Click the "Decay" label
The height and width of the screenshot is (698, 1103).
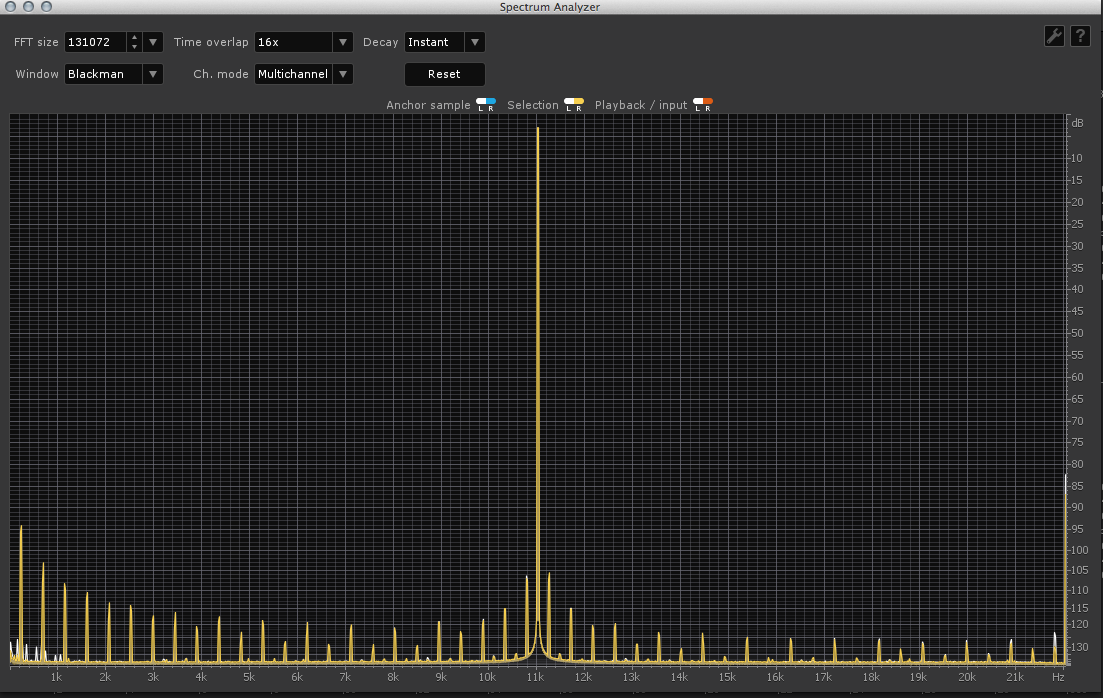(x=381, y=42)
